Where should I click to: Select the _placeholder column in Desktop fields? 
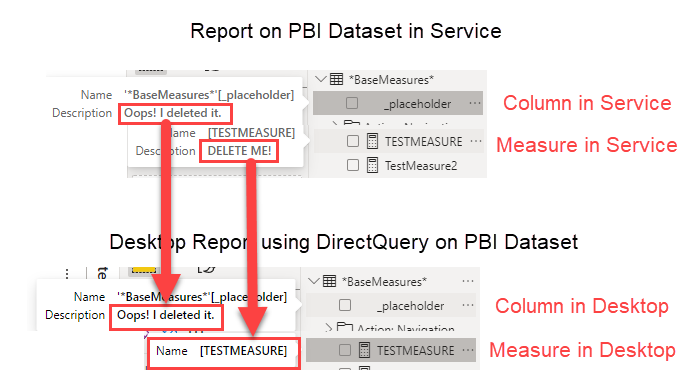410,306
